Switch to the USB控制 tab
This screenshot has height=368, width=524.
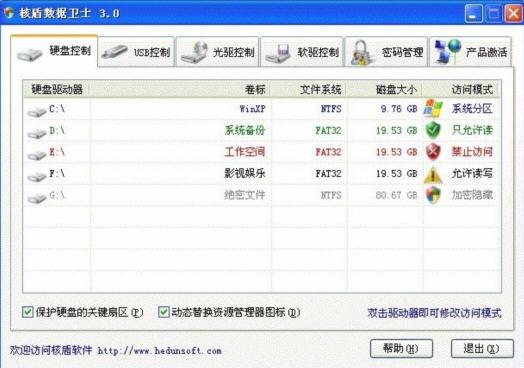(x=136, y=52)
